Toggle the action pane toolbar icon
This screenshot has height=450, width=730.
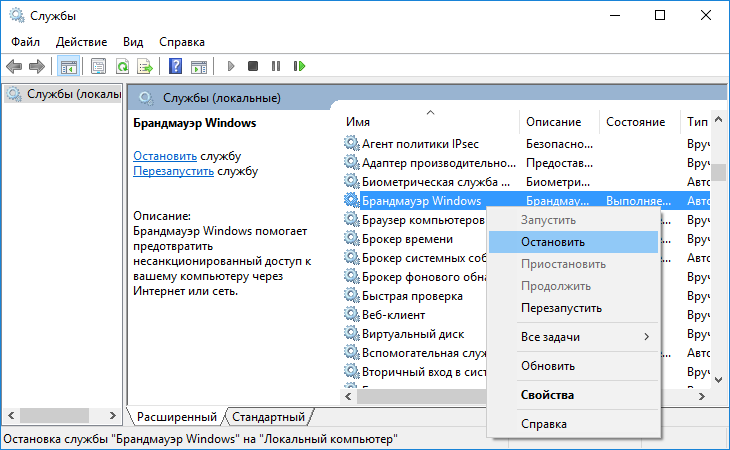click(199, 67)
